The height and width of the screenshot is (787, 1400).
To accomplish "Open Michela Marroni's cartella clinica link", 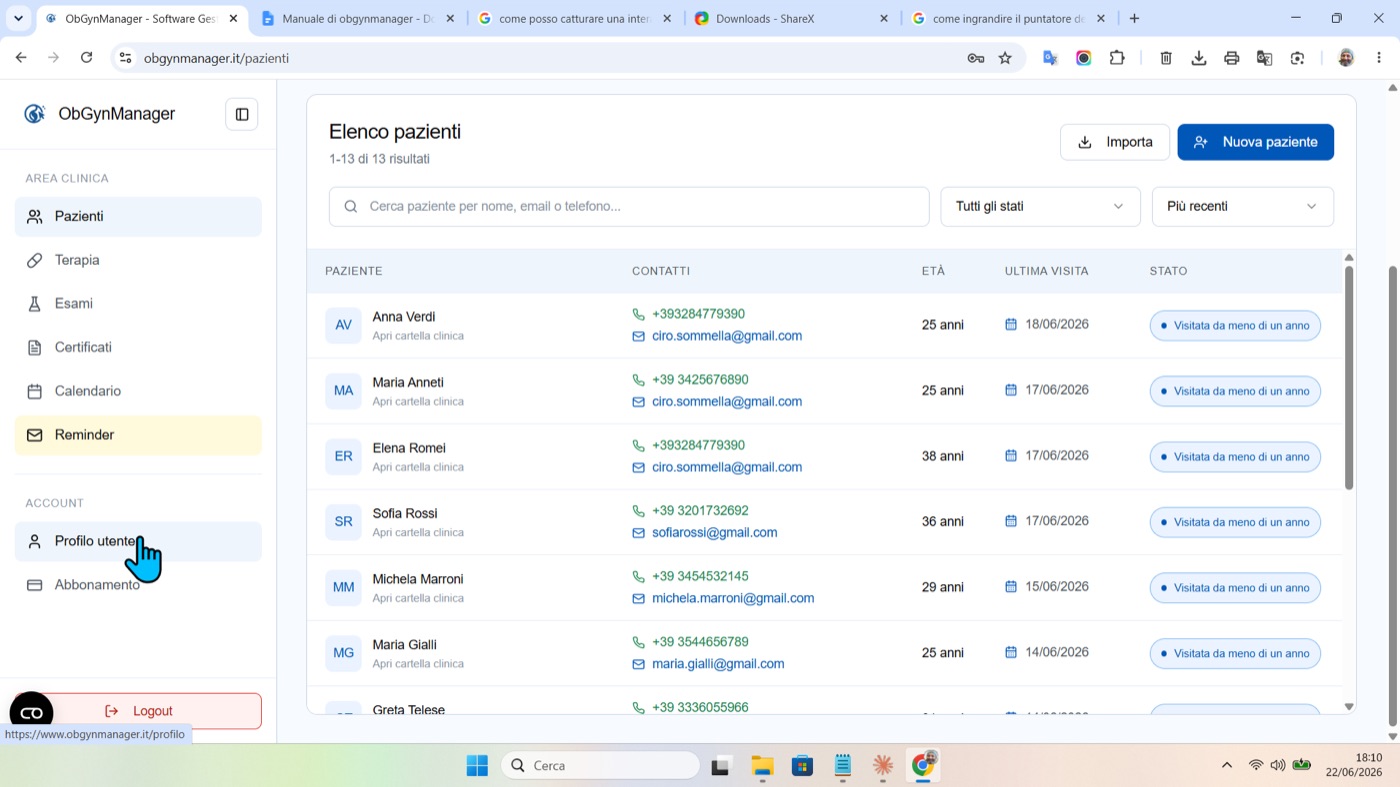I will coord(418,598).
